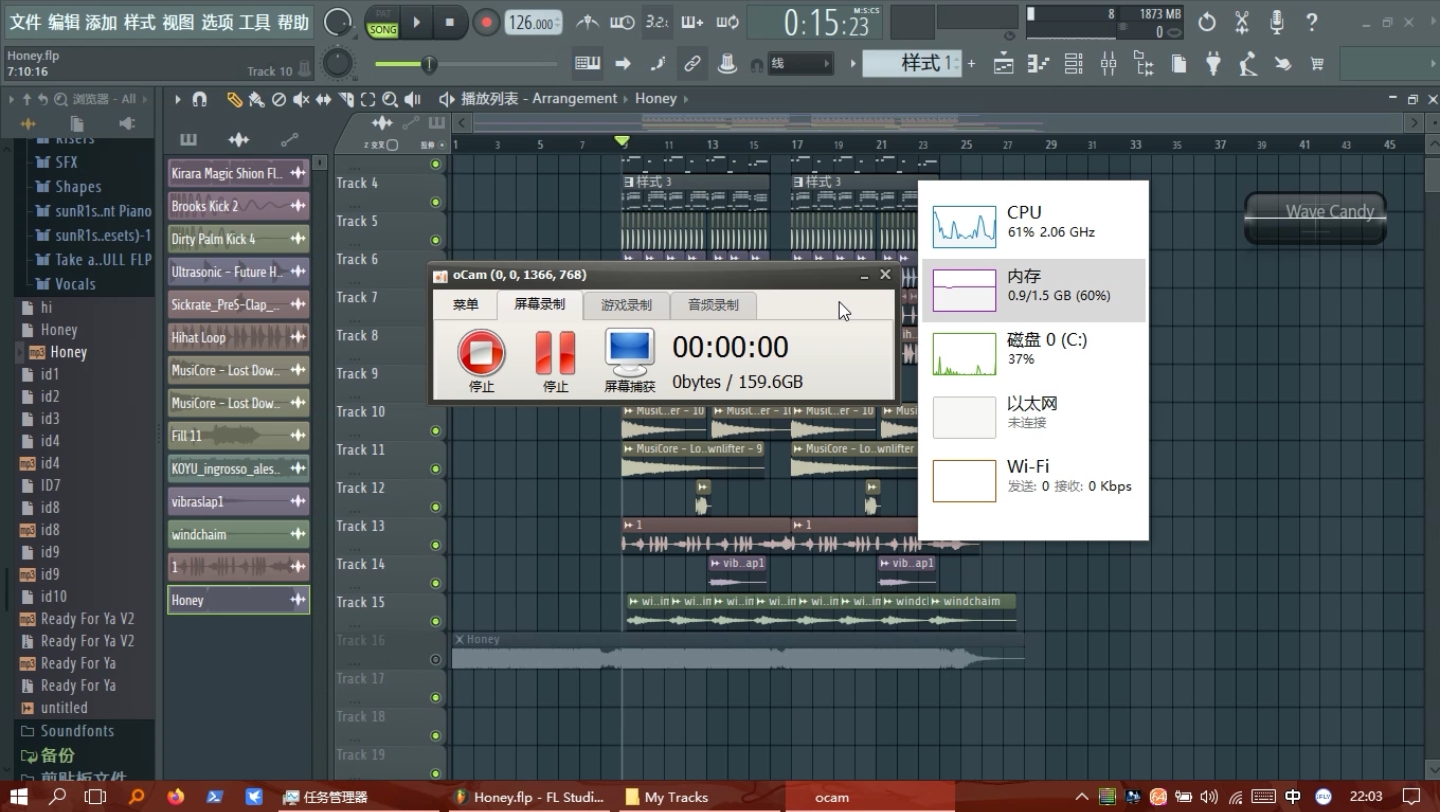The height and width of the screenshot is (812, 1440).
Task: Toggle the metronome icon
Action: (x=589, y=22)
